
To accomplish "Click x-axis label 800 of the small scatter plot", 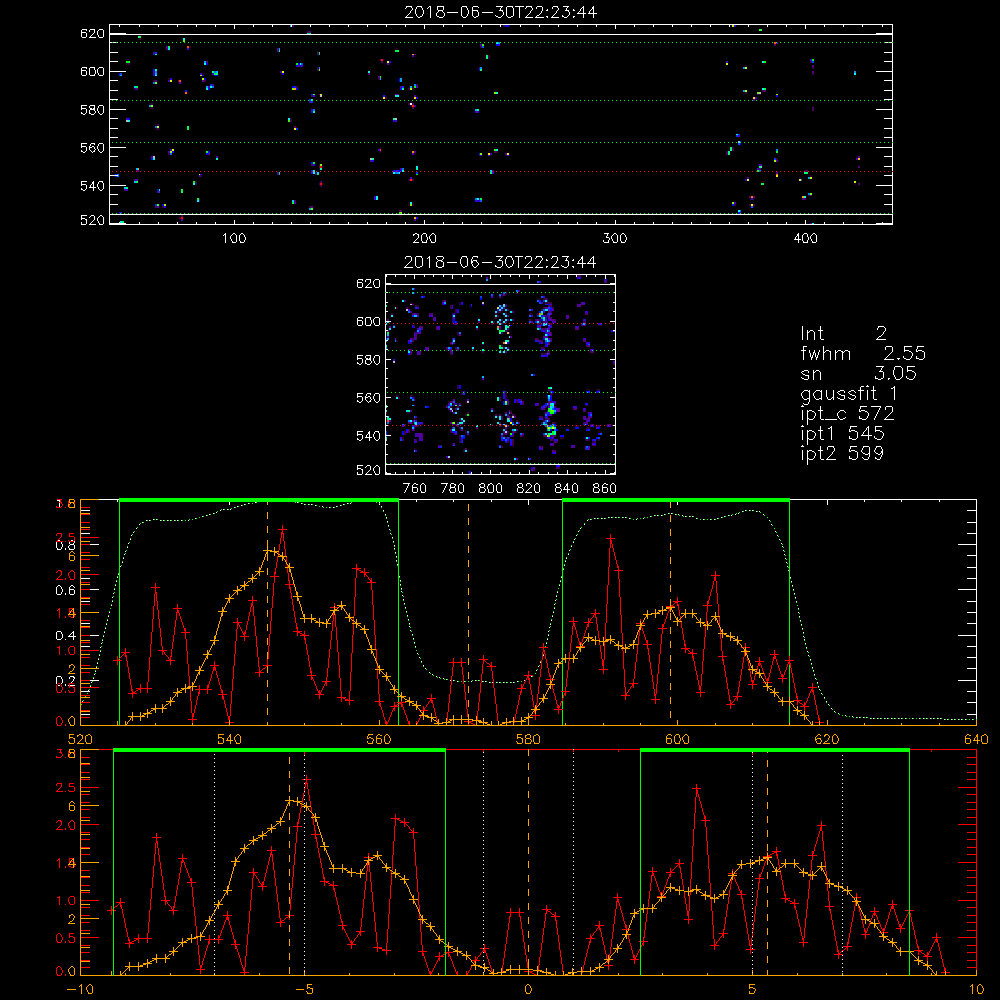I will [x=490, y=489].
